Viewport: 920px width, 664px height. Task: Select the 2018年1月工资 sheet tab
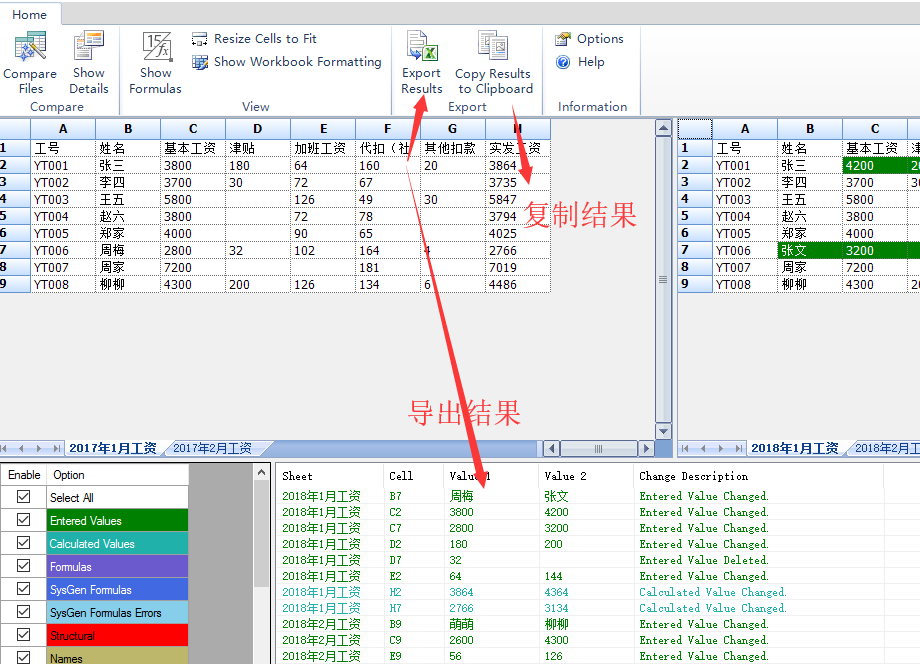(794, 448)
